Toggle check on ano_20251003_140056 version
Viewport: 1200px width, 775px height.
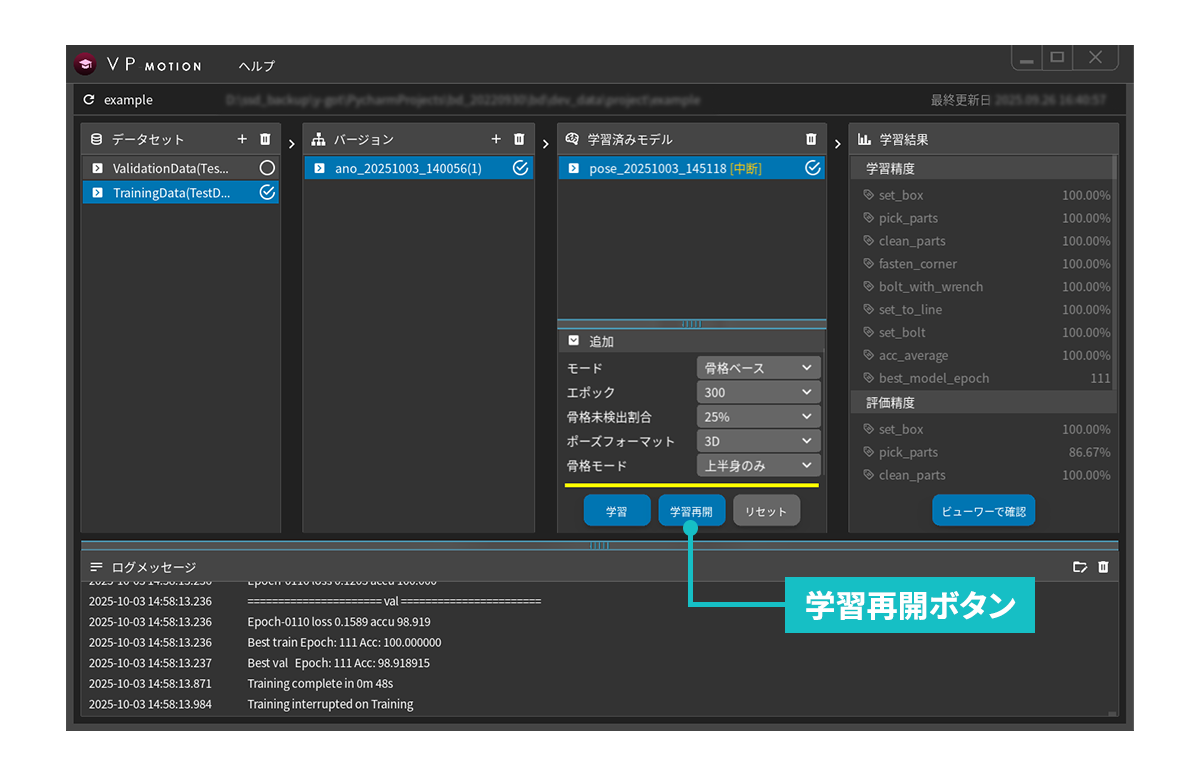coord(520,168)
